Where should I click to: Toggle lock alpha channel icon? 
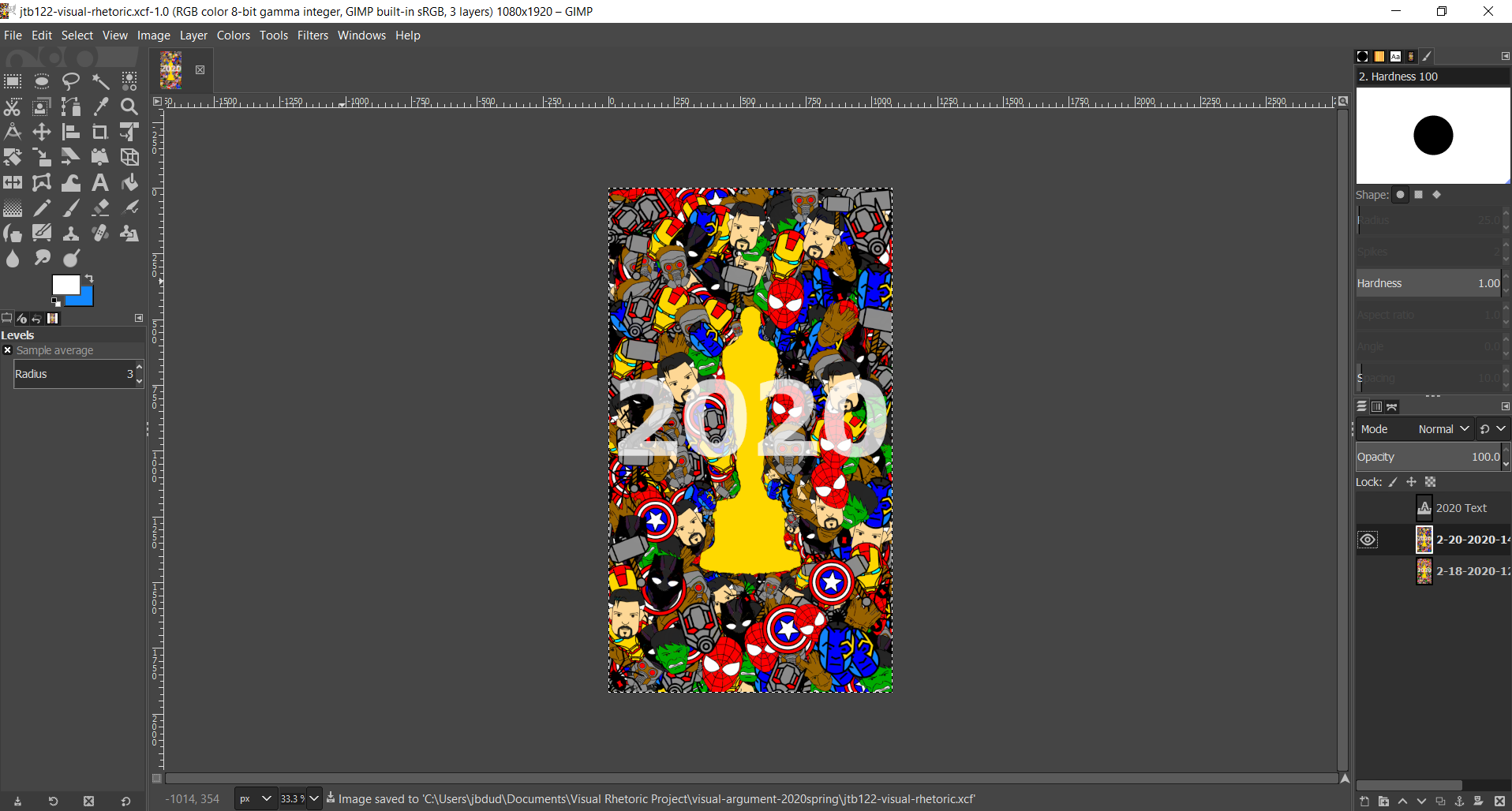pos(1430,482)
